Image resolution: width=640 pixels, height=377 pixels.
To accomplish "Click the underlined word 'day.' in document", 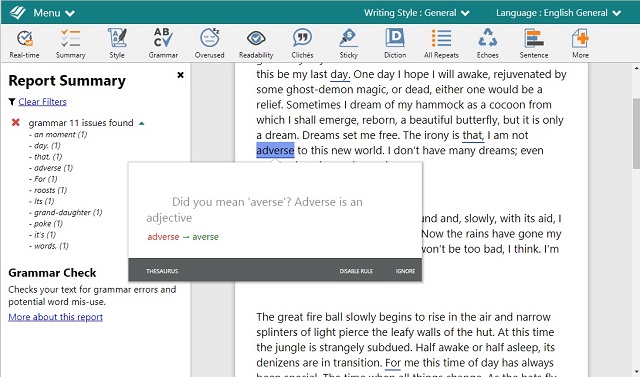I will [x=340, y=74].
